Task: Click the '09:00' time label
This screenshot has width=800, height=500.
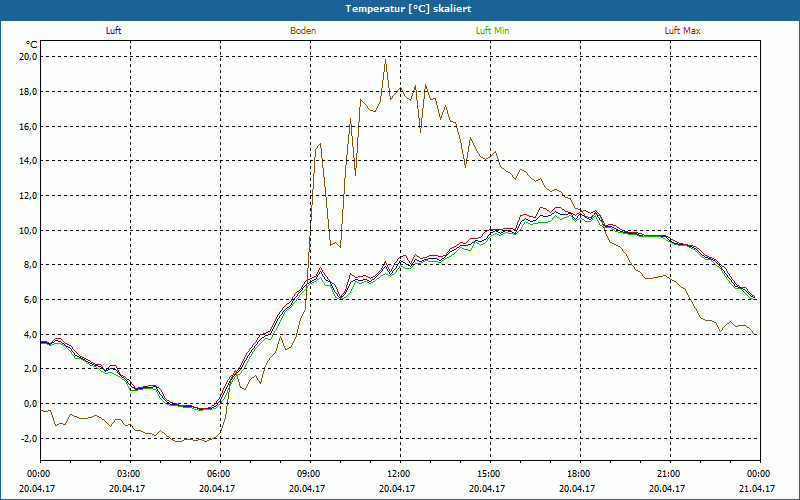Action: pos(308,474)
